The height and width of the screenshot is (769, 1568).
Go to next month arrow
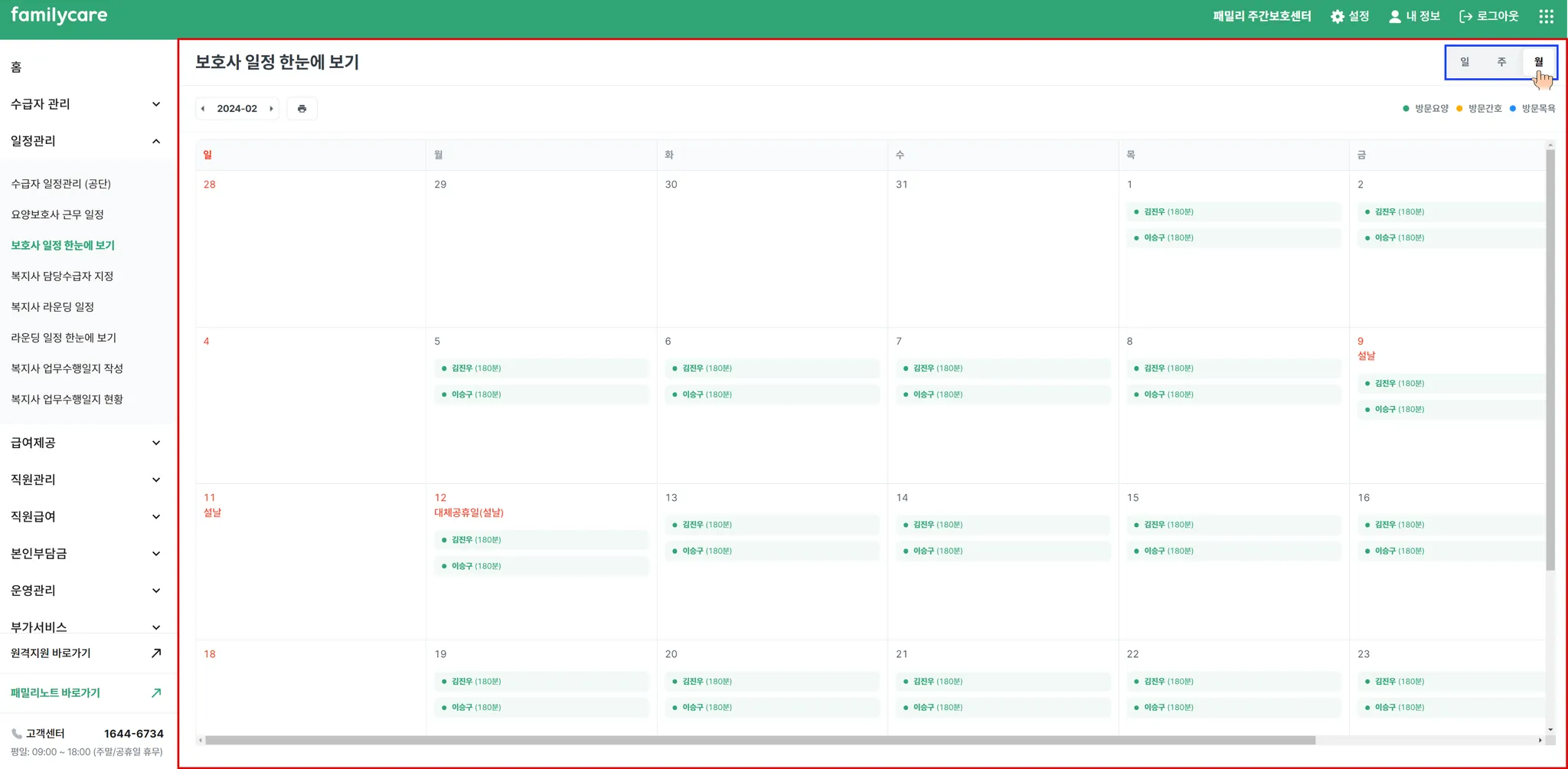[x=271, y=109]
